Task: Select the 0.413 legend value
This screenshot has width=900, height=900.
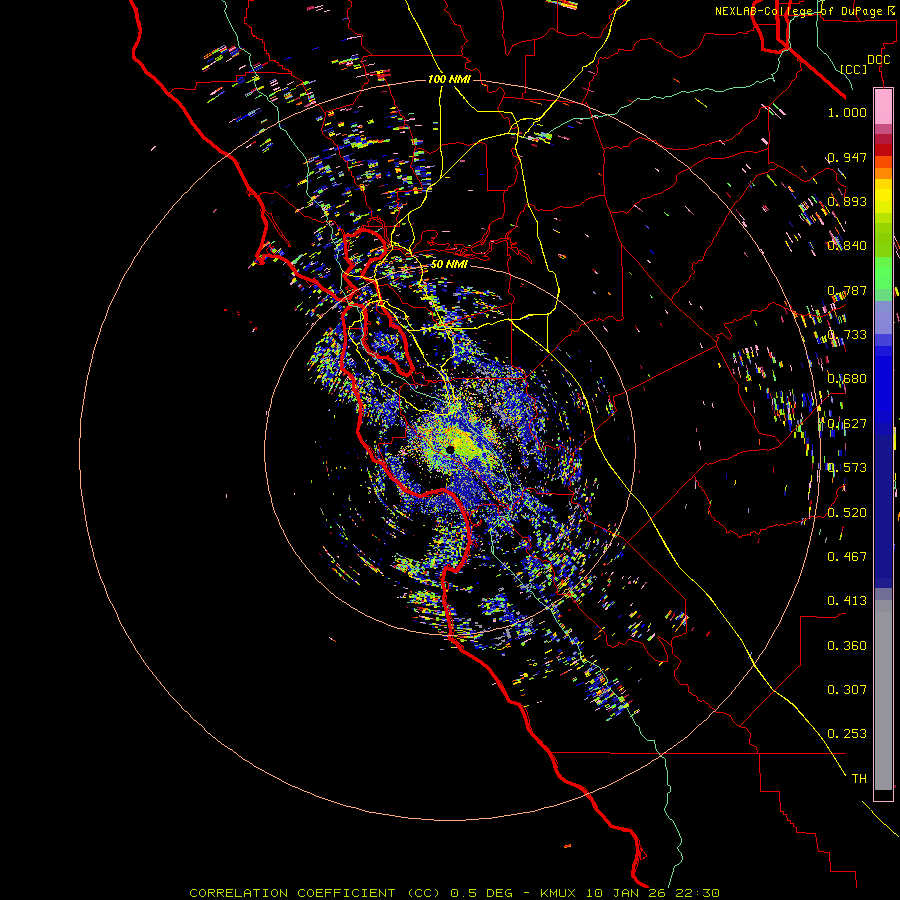Action: click(x=847, y=601)
